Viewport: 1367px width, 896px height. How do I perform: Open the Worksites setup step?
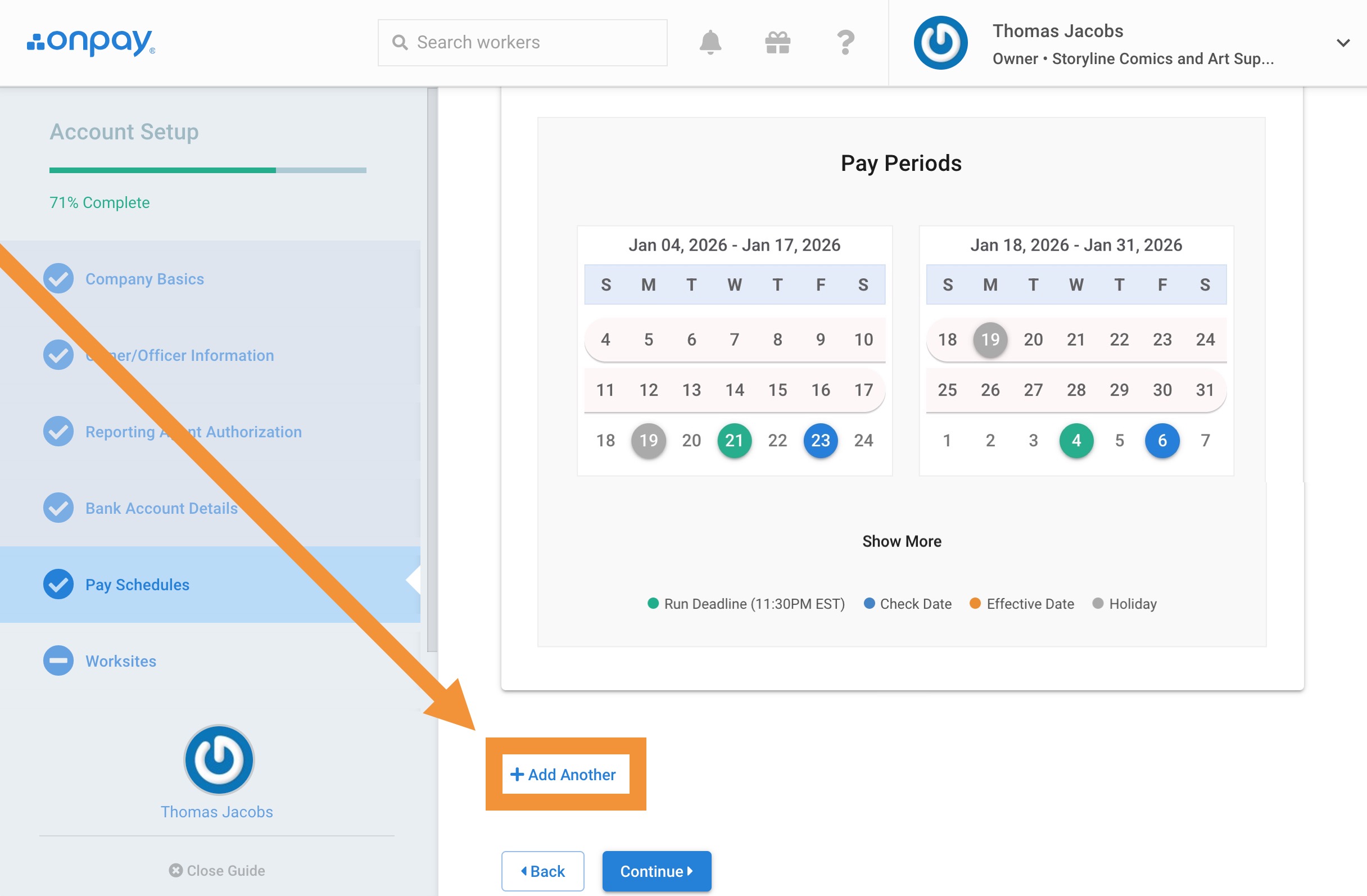[121, 661]
